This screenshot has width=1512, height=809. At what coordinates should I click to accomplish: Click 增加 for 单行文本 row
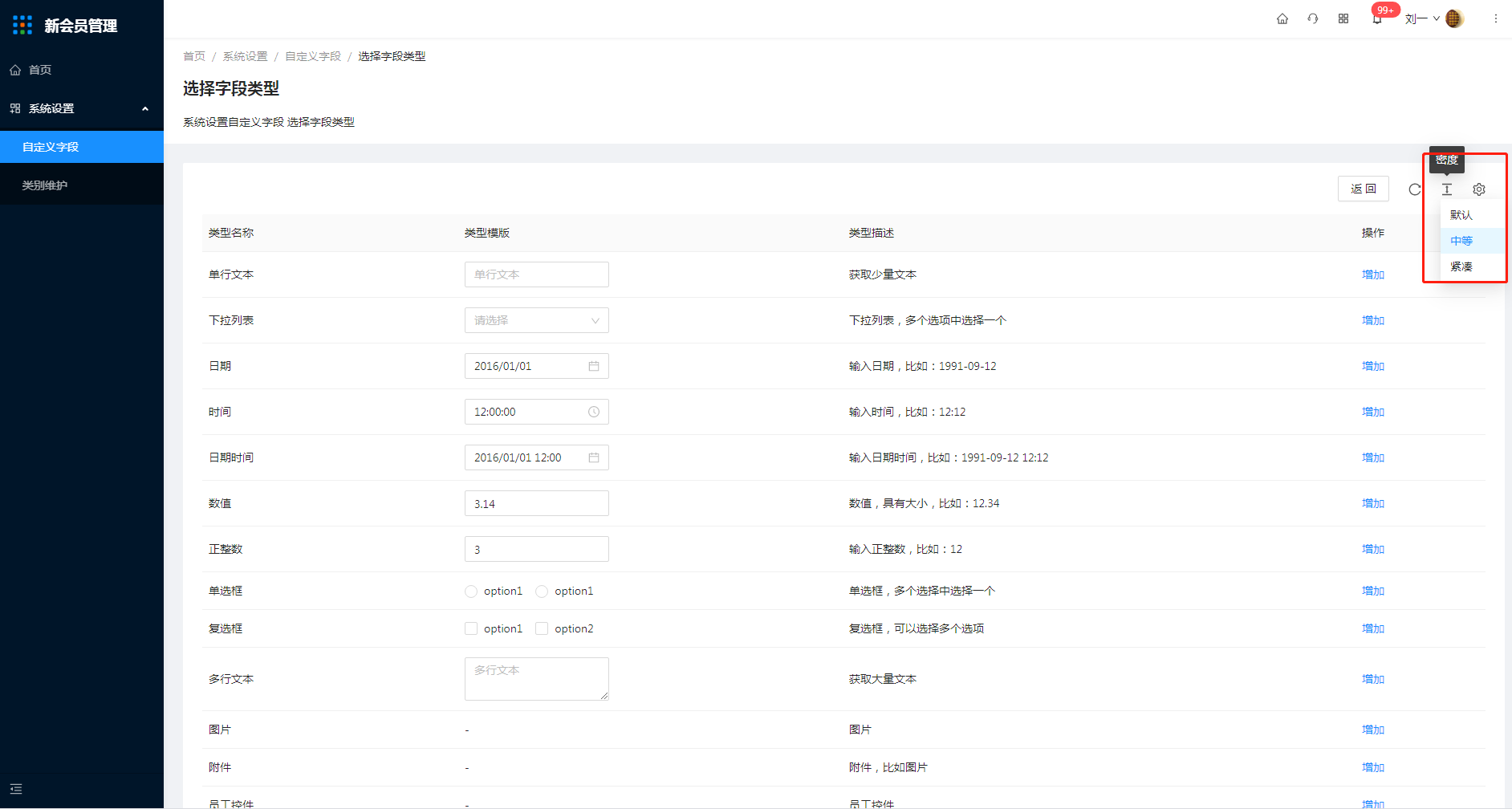tap(1373, 274)
